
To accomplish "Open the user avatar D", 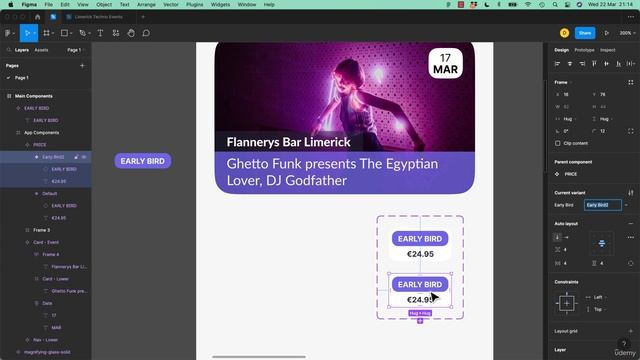I will point(564,33).
